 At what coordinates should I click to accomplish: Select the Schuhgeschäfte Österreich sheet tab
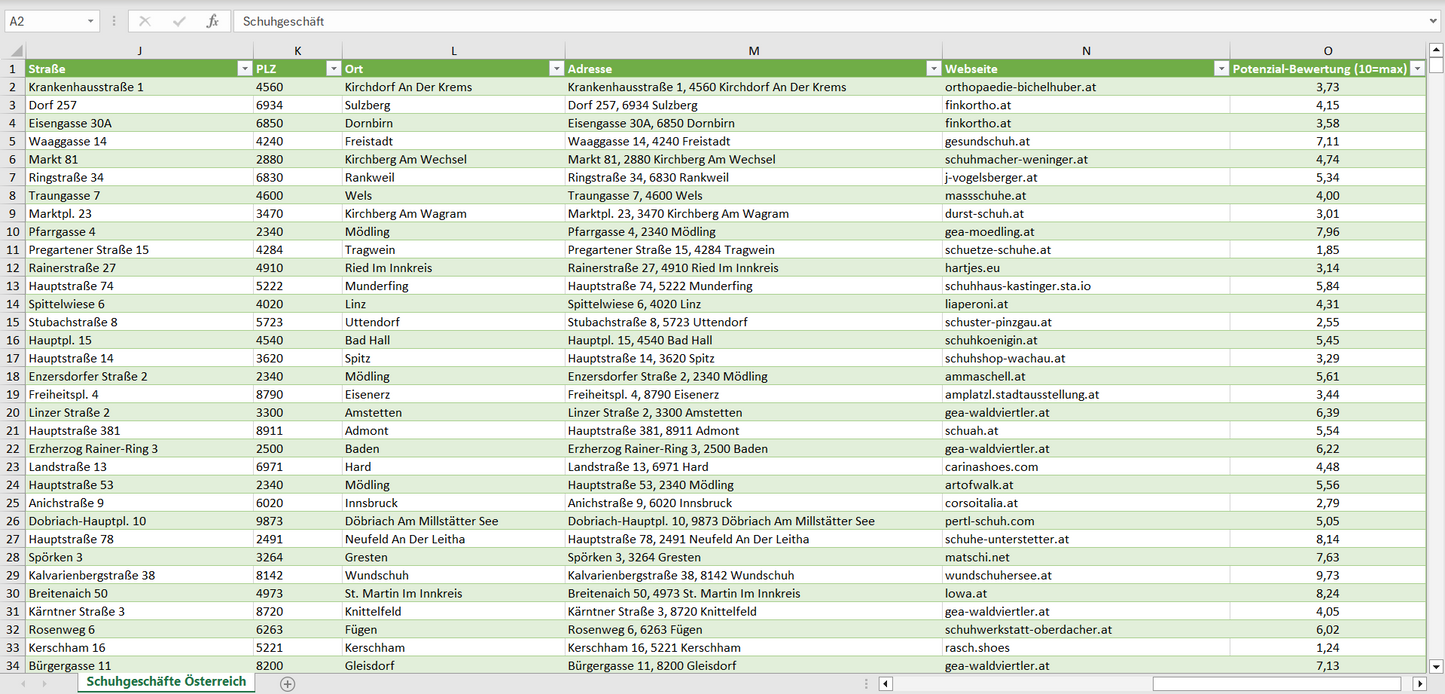[x=166, y=682]
